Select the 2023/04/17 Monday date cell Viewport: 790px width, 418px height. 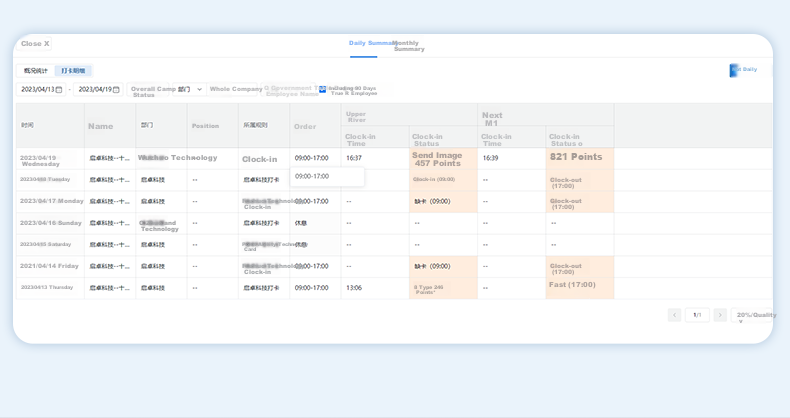(x=51, y=201)
